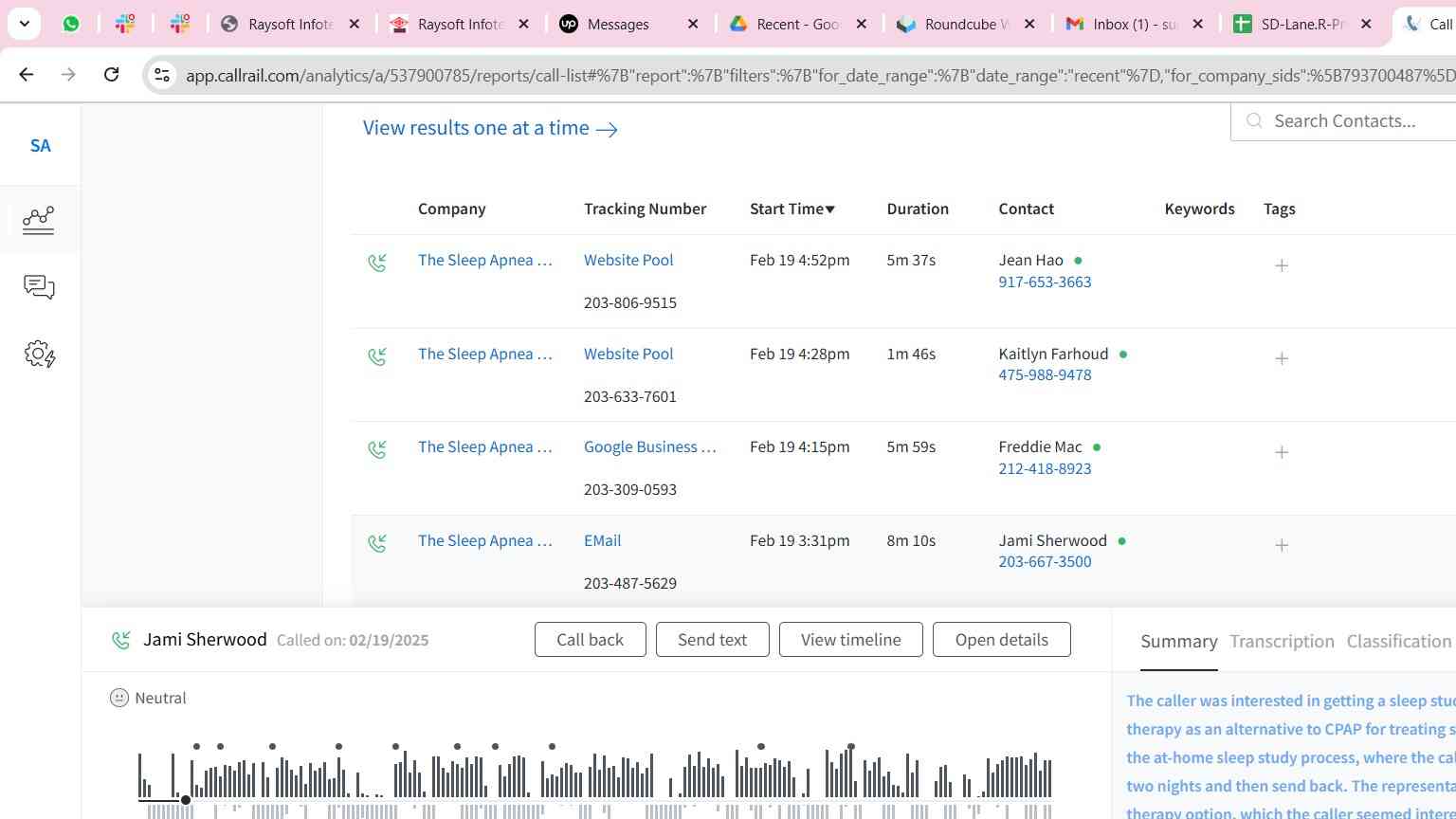Screen dimensions: 1456x819
Task: Click inbound call icon for Freddie Mac row
Action: 377,449
